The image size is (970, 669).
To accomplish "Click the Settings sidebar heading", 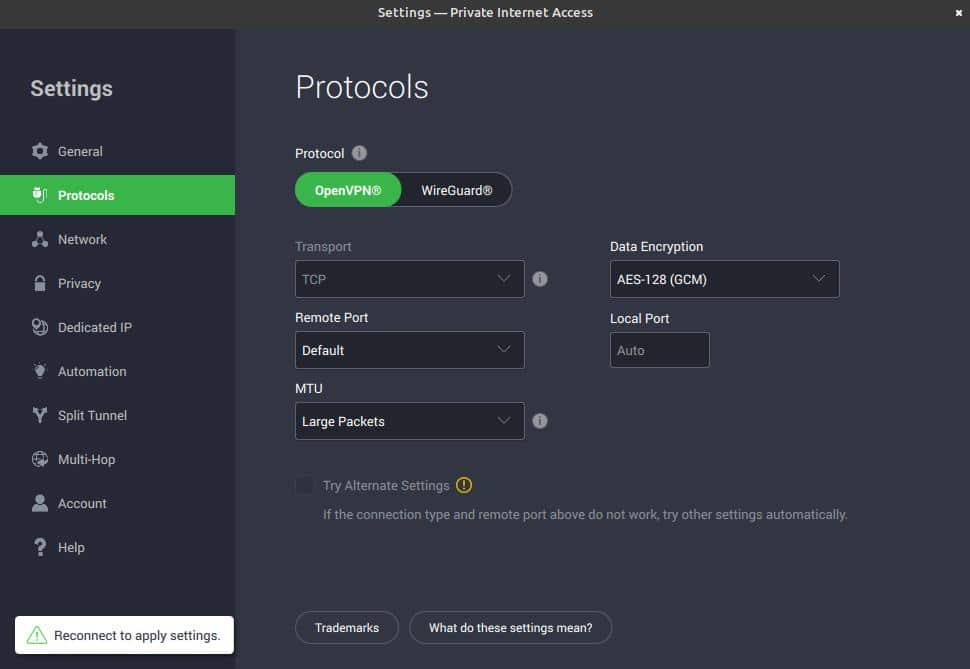I will tap(71, 88).
